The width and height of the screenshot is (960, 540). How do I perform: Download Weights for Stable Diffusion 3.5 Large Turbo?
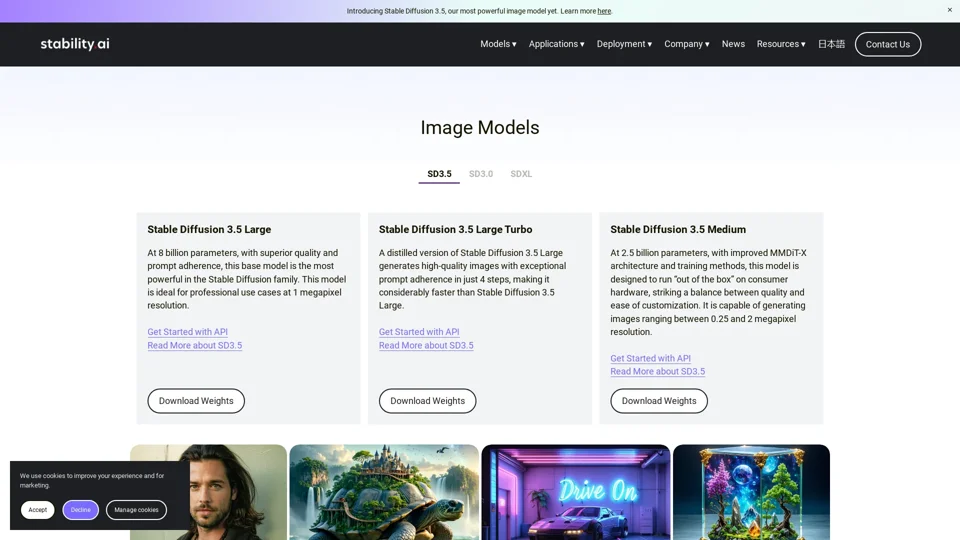pyautogui.click(x=427, y=401)
